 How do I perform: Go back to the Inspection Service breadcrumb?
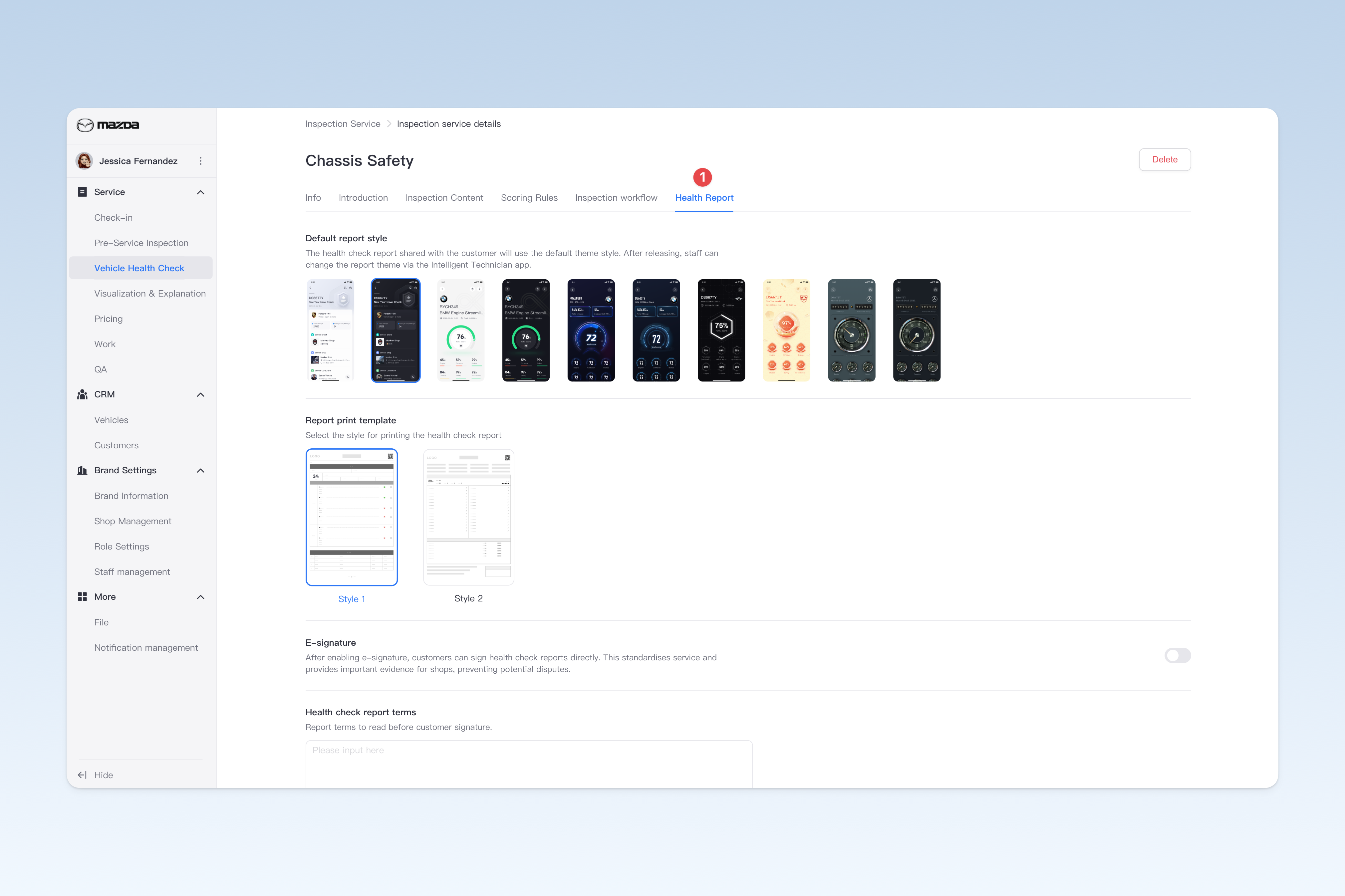(x=343, y=124)
